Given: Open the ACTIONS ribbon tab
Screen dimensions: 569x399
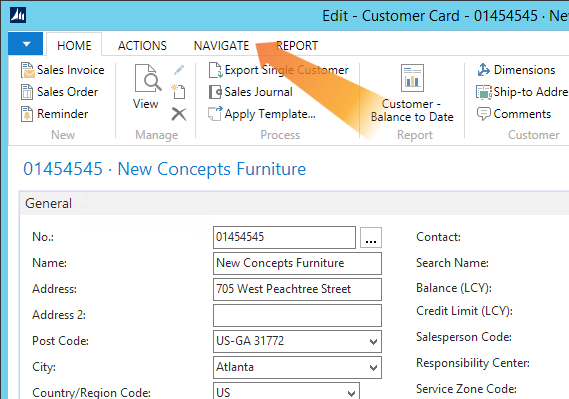Looking at the screenshot, I should [142, 45].
